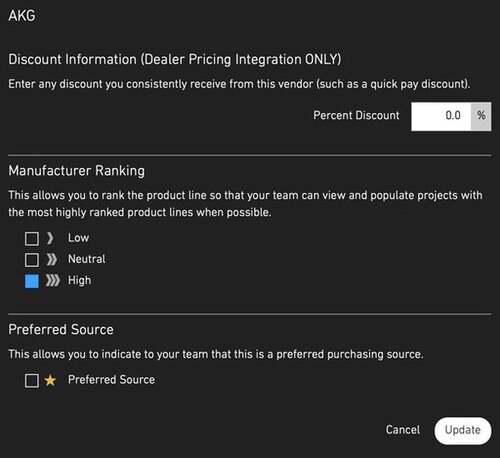Click the Preferred Source option label text
The height and width of the screenshot is (458, 500).
pos(111,380)
